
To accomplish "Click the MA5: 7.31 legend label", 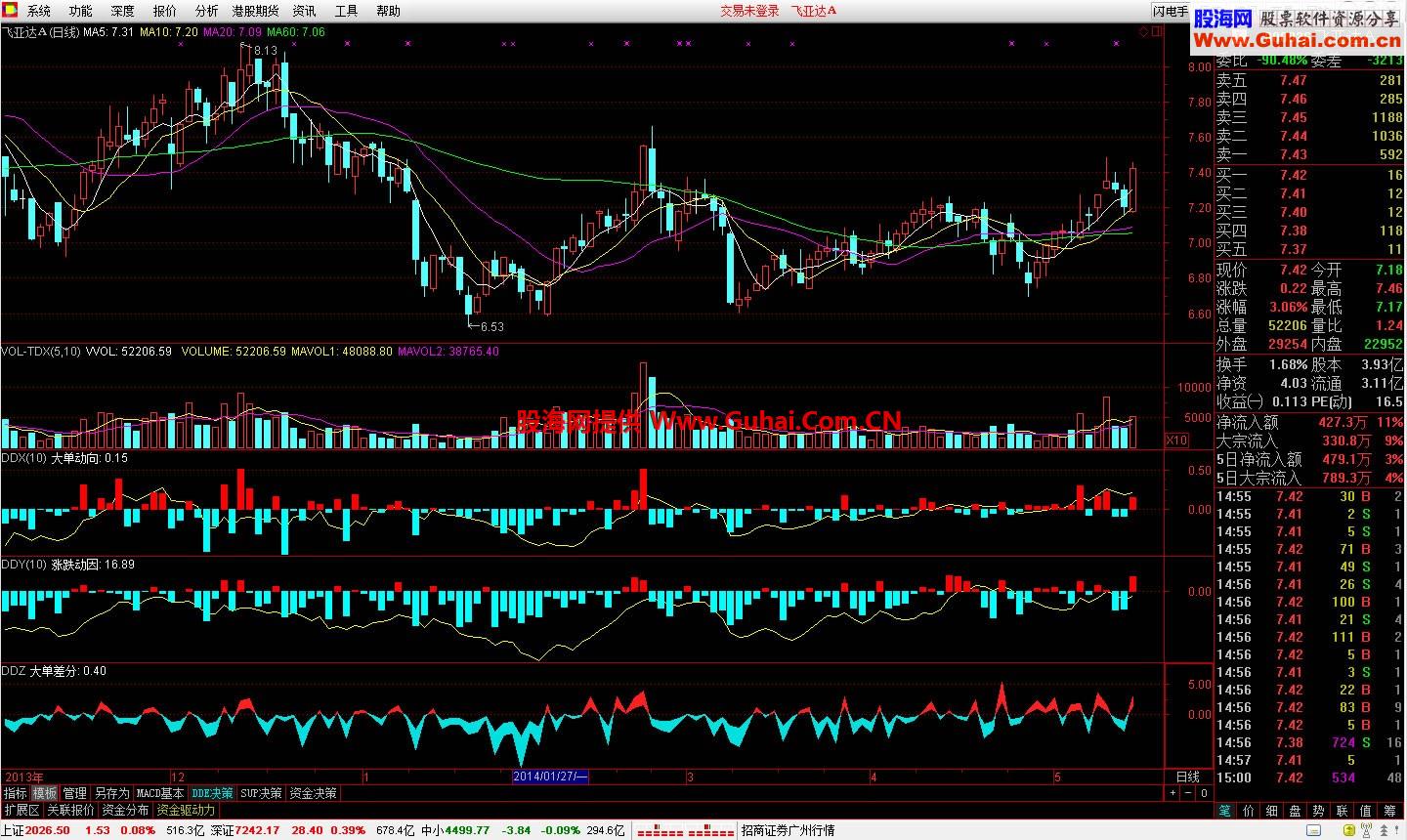I will [107, 31].
